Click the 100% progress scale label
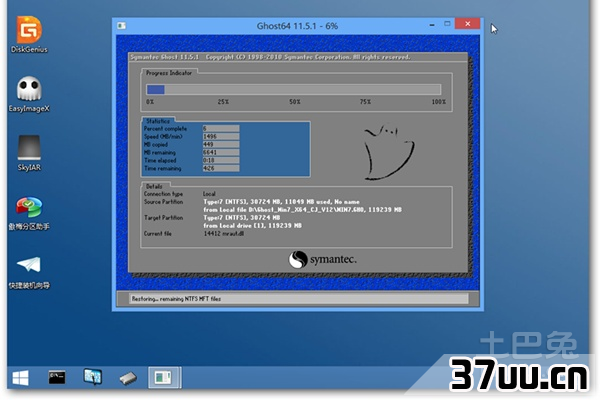 click(x=439, y=102)
